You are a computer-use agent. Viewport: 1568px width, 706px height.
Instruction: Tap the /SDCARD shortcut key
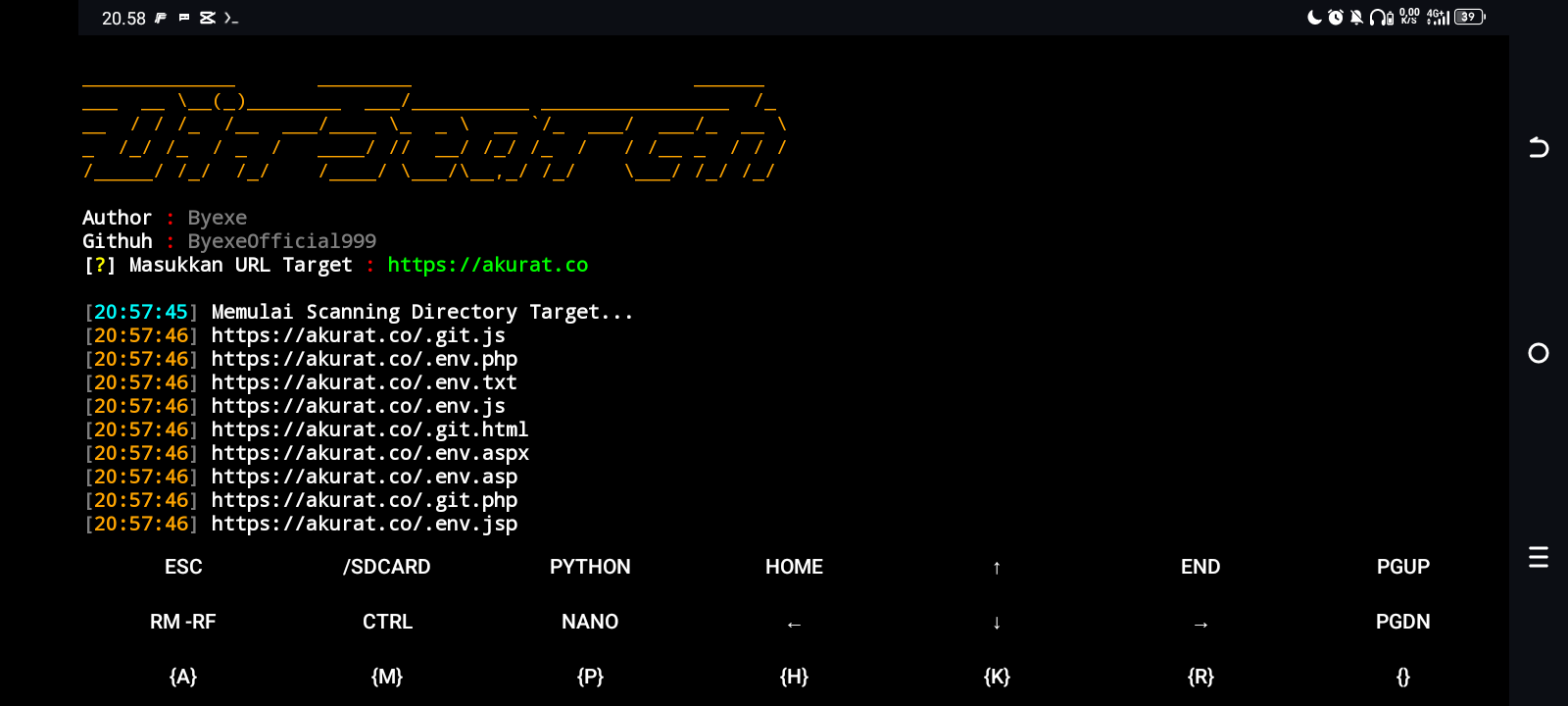click(x=387, y=567)
